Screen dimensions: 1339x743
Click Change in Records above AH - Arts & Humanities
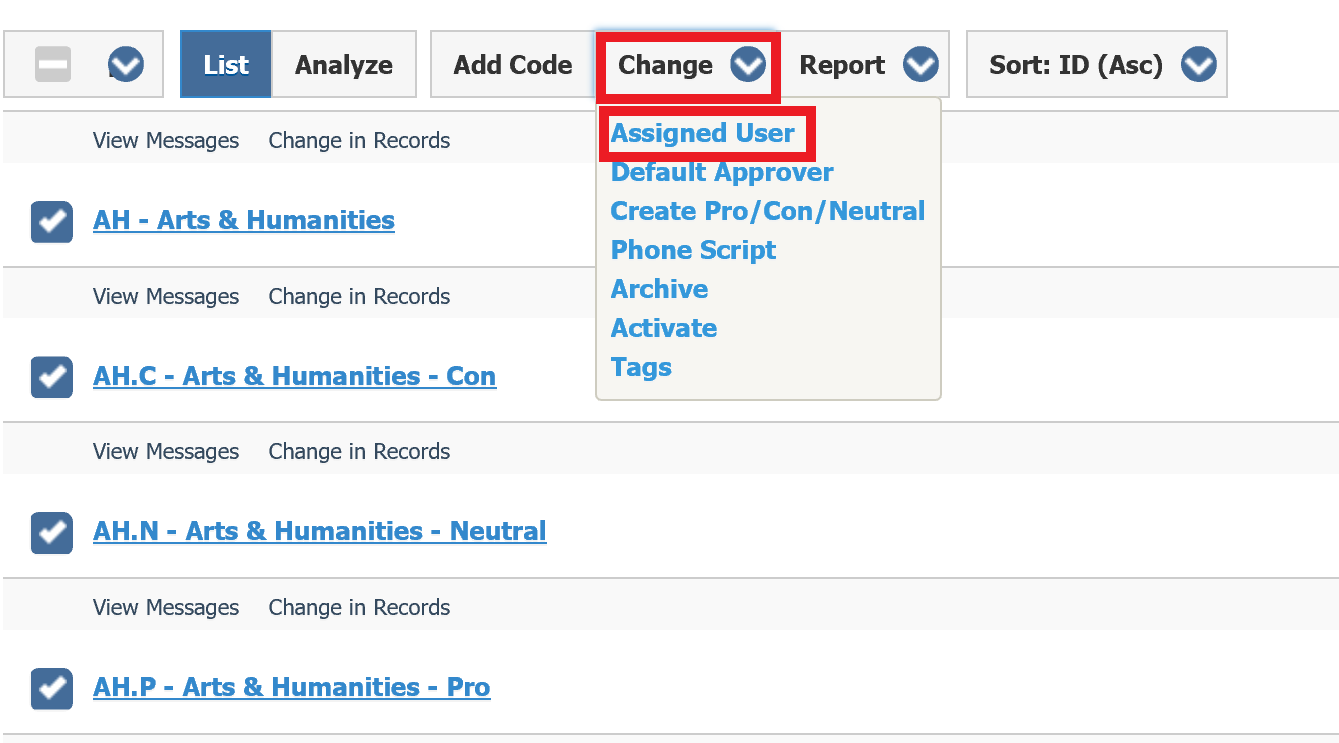click(359, 141)
